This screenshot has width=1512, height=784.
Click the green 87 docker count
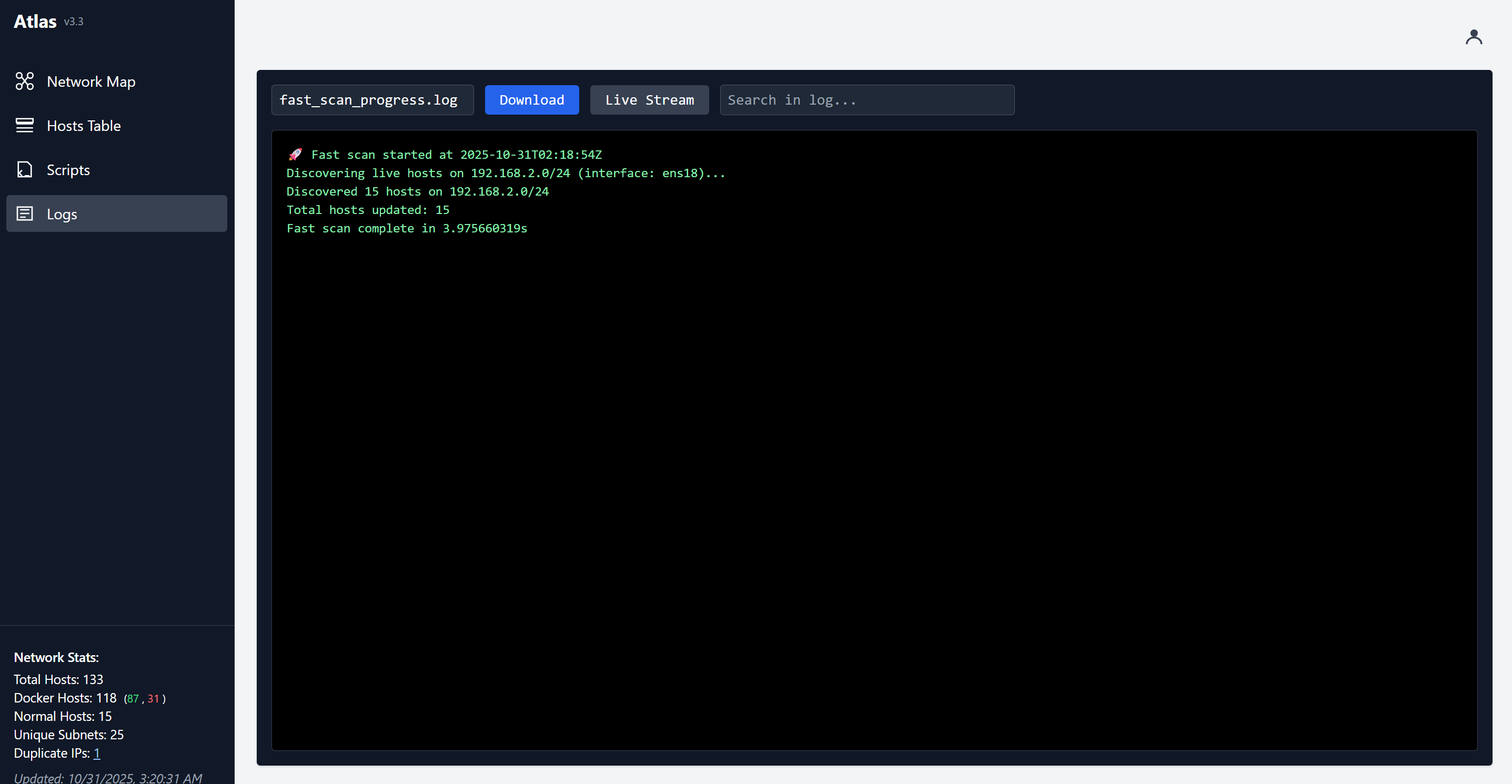point(133,699)
